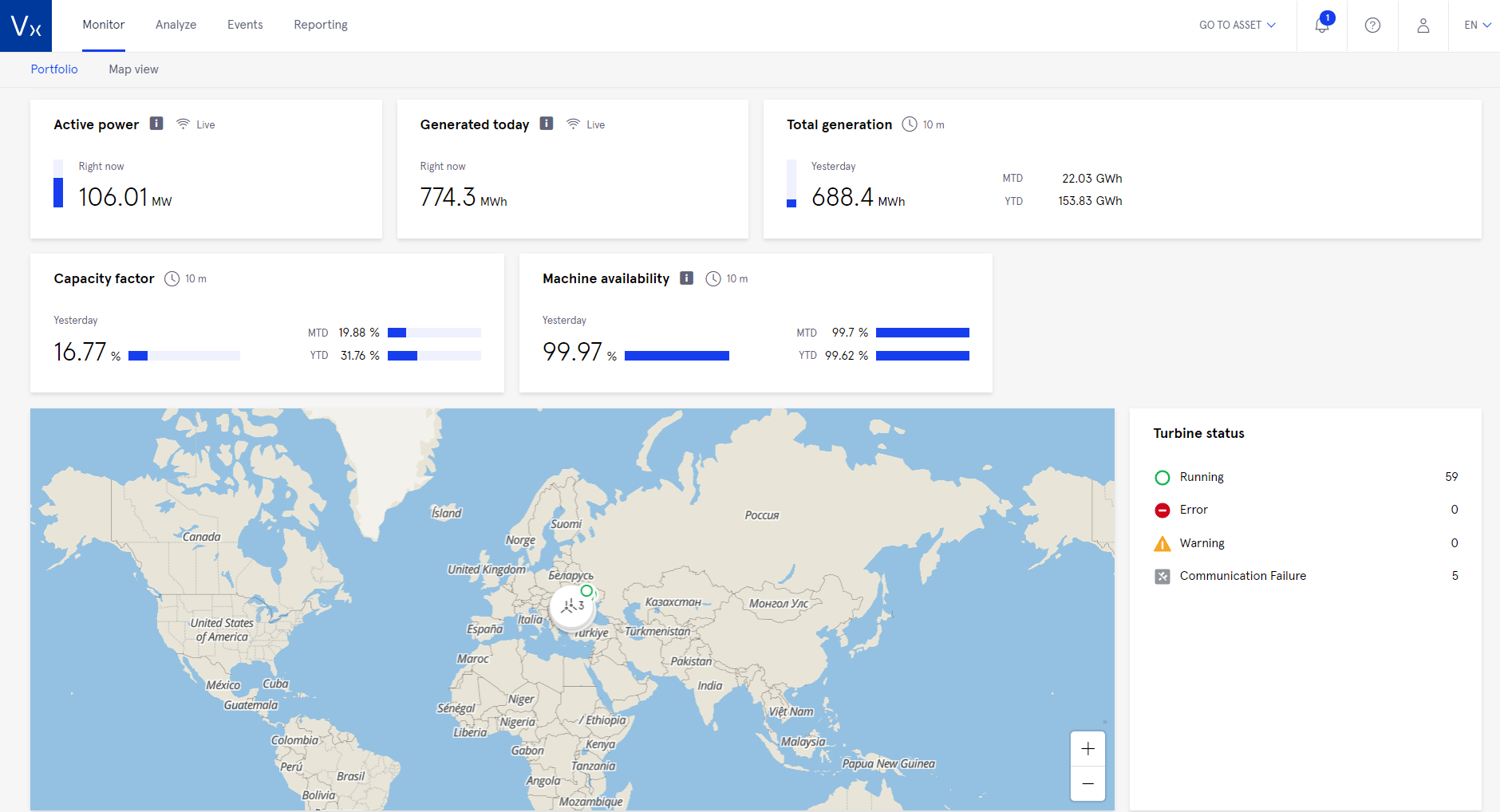
Task: Click the Active power info icon
Action: tap(156, 124)
